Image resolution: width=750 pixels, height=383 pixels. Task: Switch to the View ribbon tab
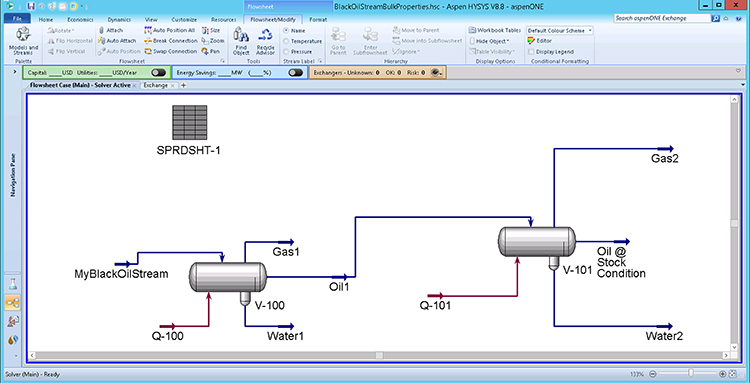pyautogui.click(x=151, y=20)
